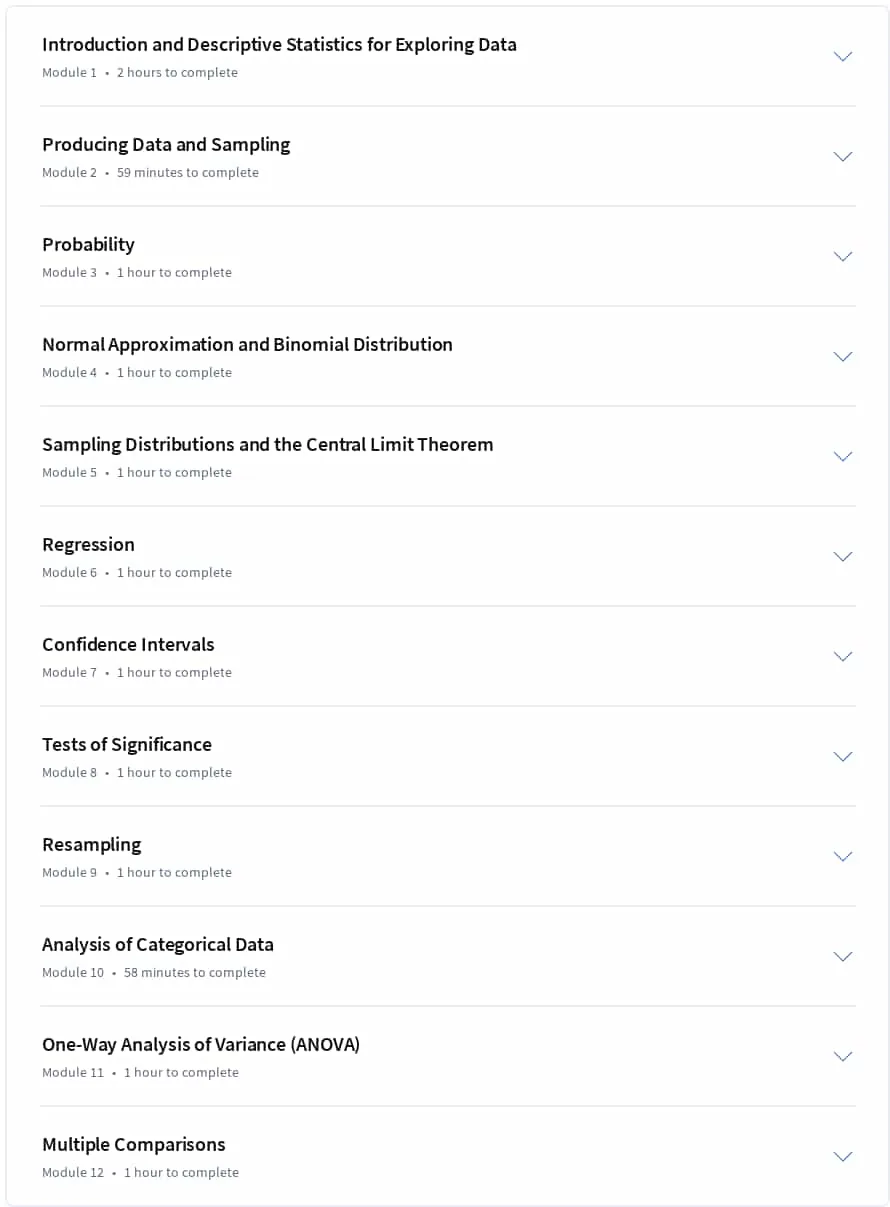Expand Analysis of Categorical Data chevron
The image size is (890, 1207).
[843, 957]
